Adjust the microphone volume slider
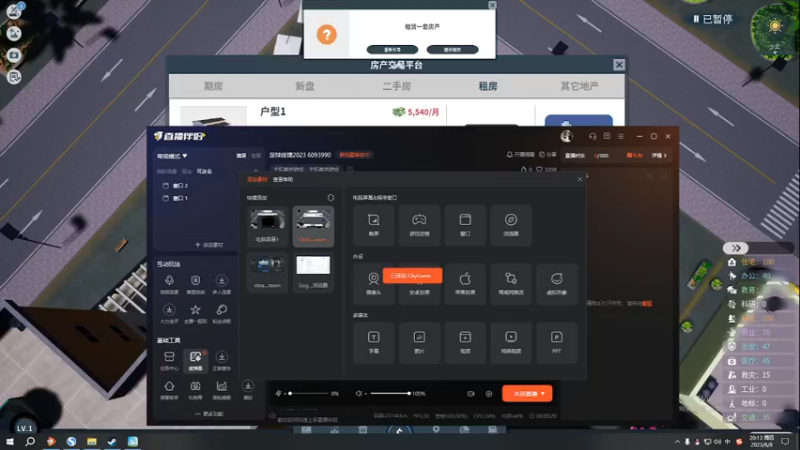 tap(309, 393)
